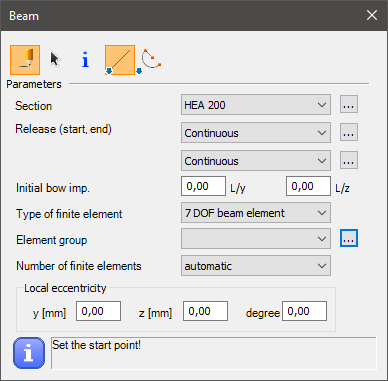Open the Type of finite element dropdown
Viewport: 388px width, 381px height.
[256, 213]
